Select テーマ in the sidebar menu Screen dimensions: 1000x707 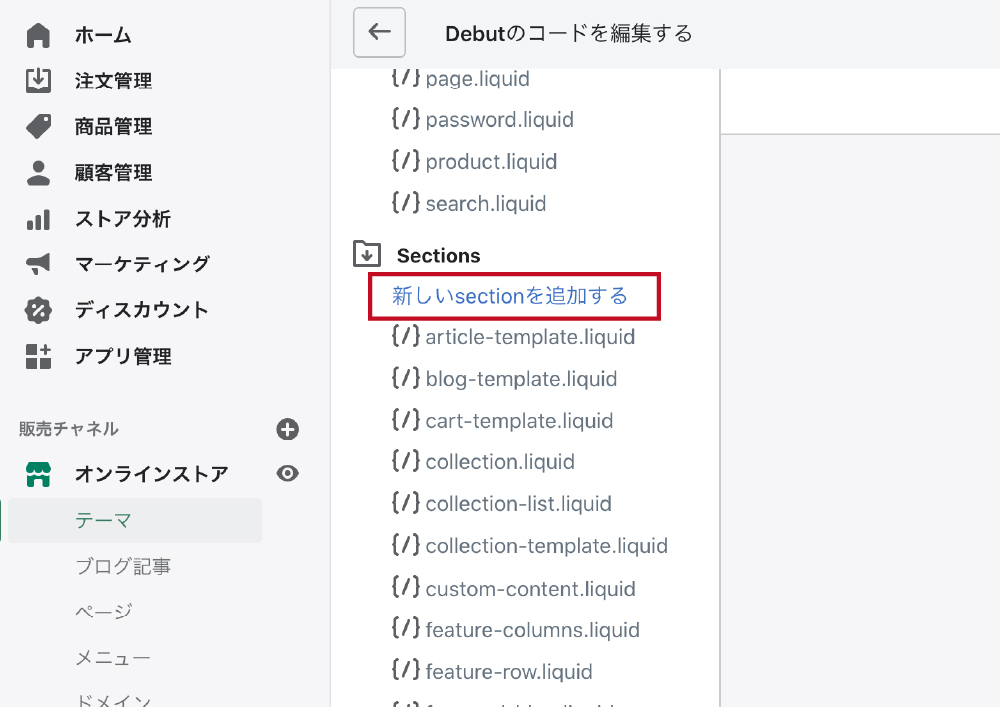(x=104, y=520)
